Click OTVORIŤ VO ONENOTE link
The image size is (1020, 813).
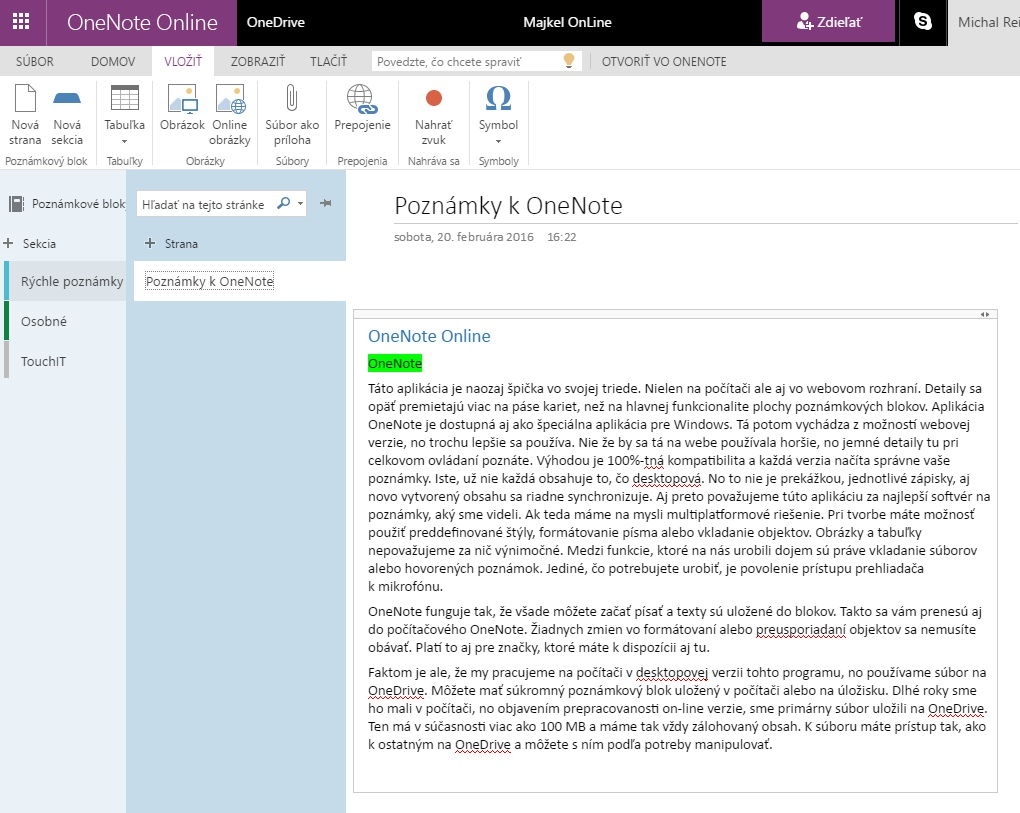coord(664,61)
